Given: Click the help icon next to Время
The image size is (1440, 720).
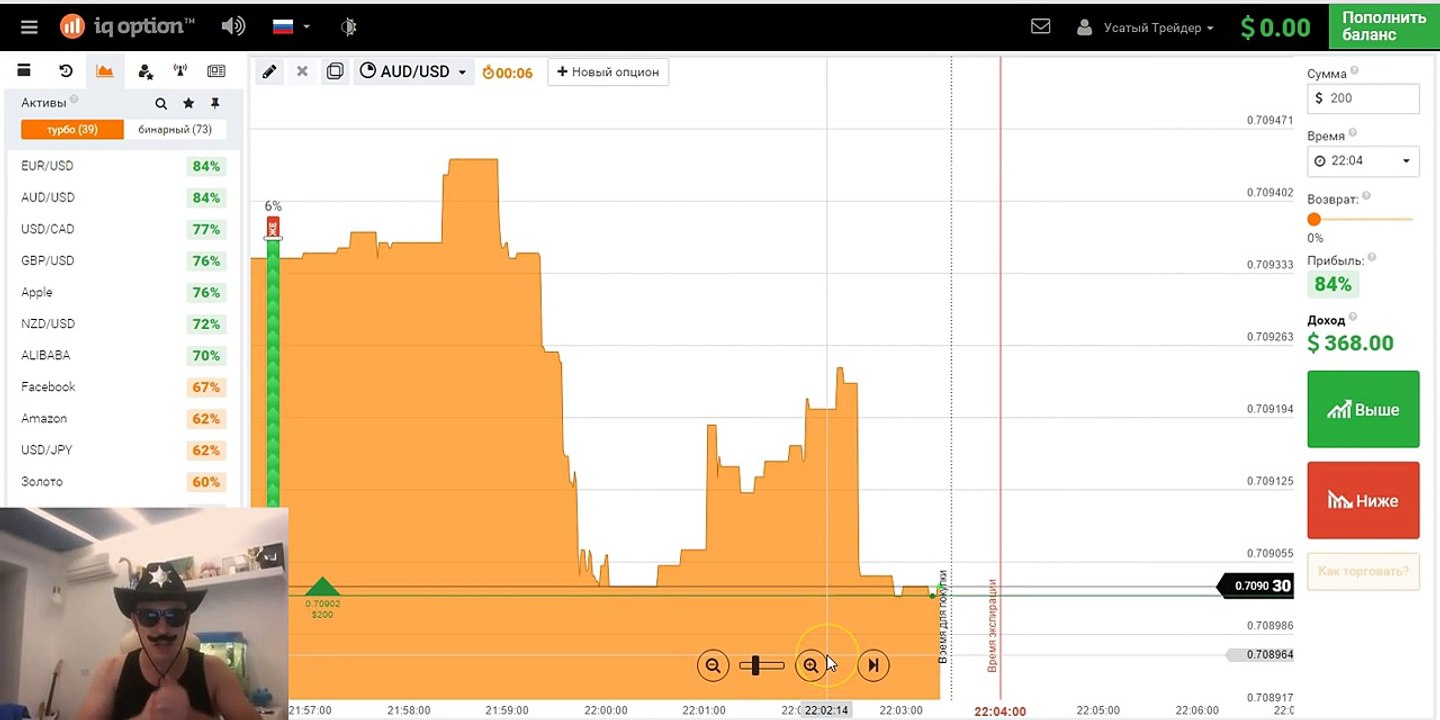Looking at the screenshot, I should (x=1353, y=133).
